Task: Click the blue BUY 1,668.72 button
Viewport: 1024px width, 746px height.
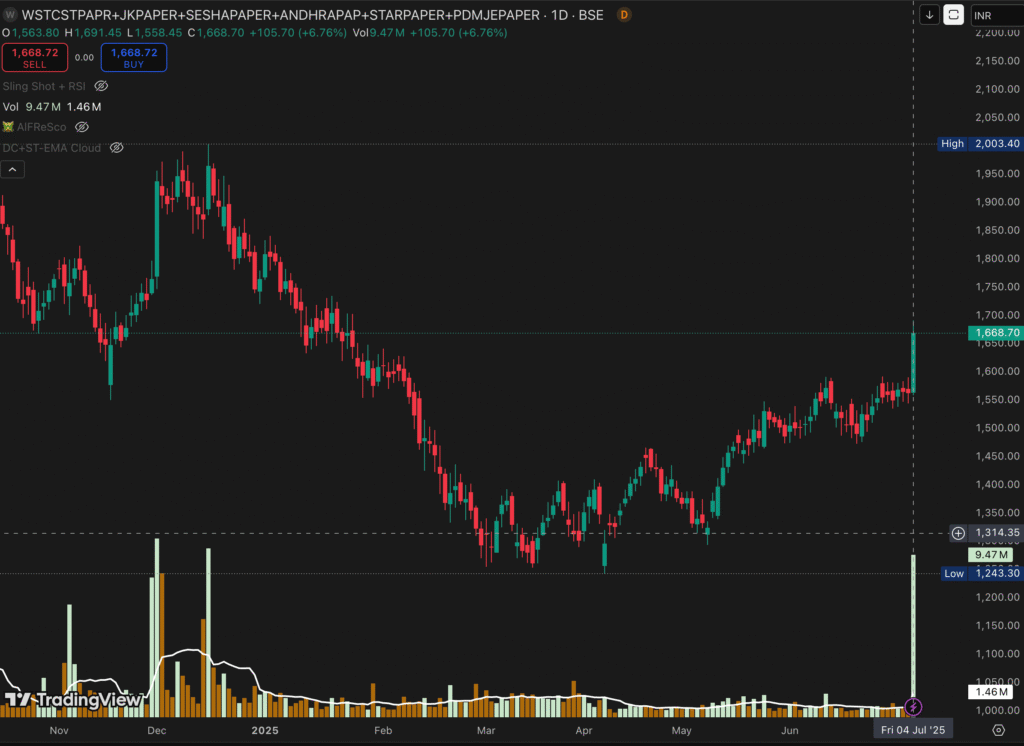Action: click(x=134, y=57)
